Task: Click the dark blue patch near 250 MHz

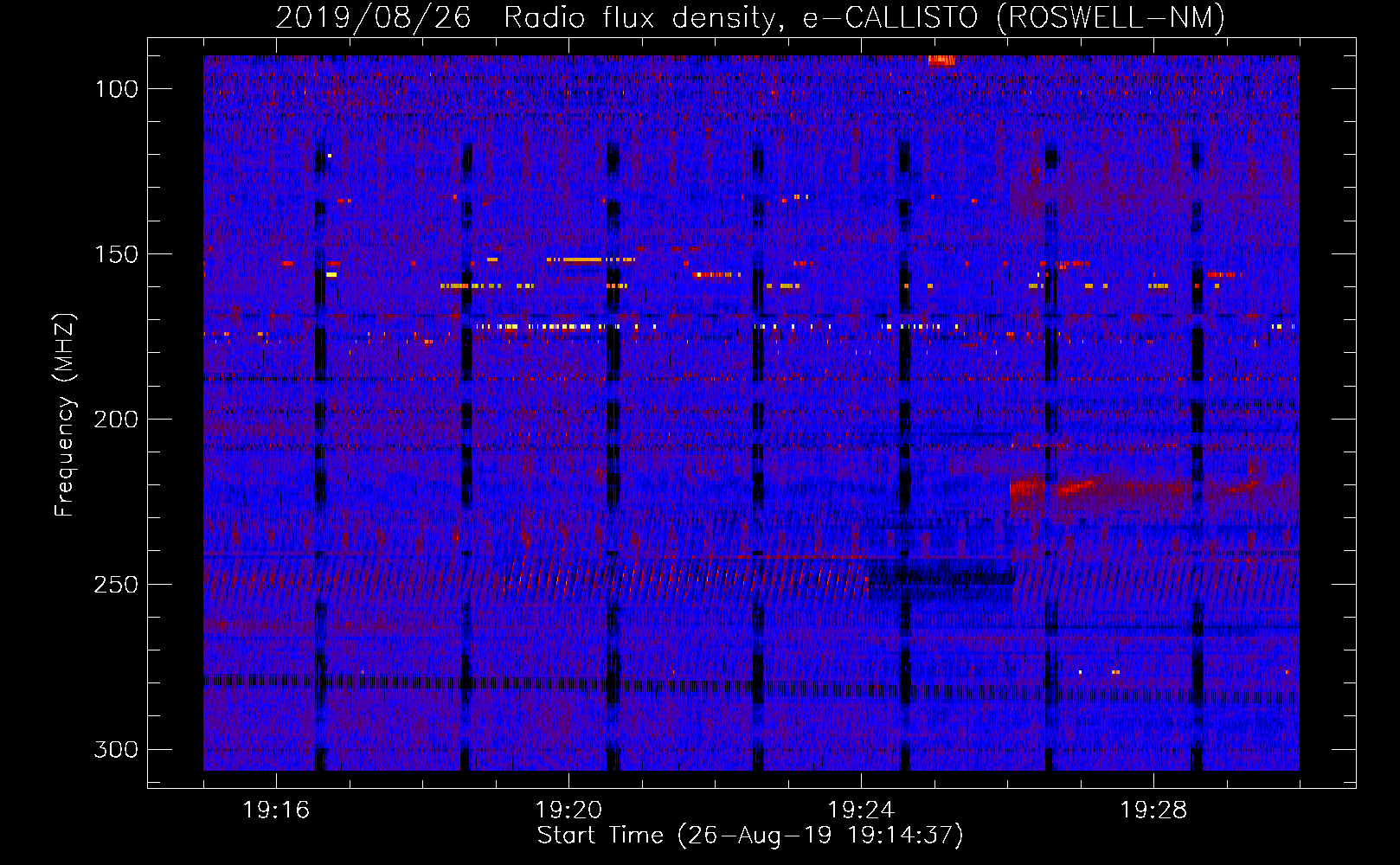Action: pyautogui.click(x=940, y=578)
